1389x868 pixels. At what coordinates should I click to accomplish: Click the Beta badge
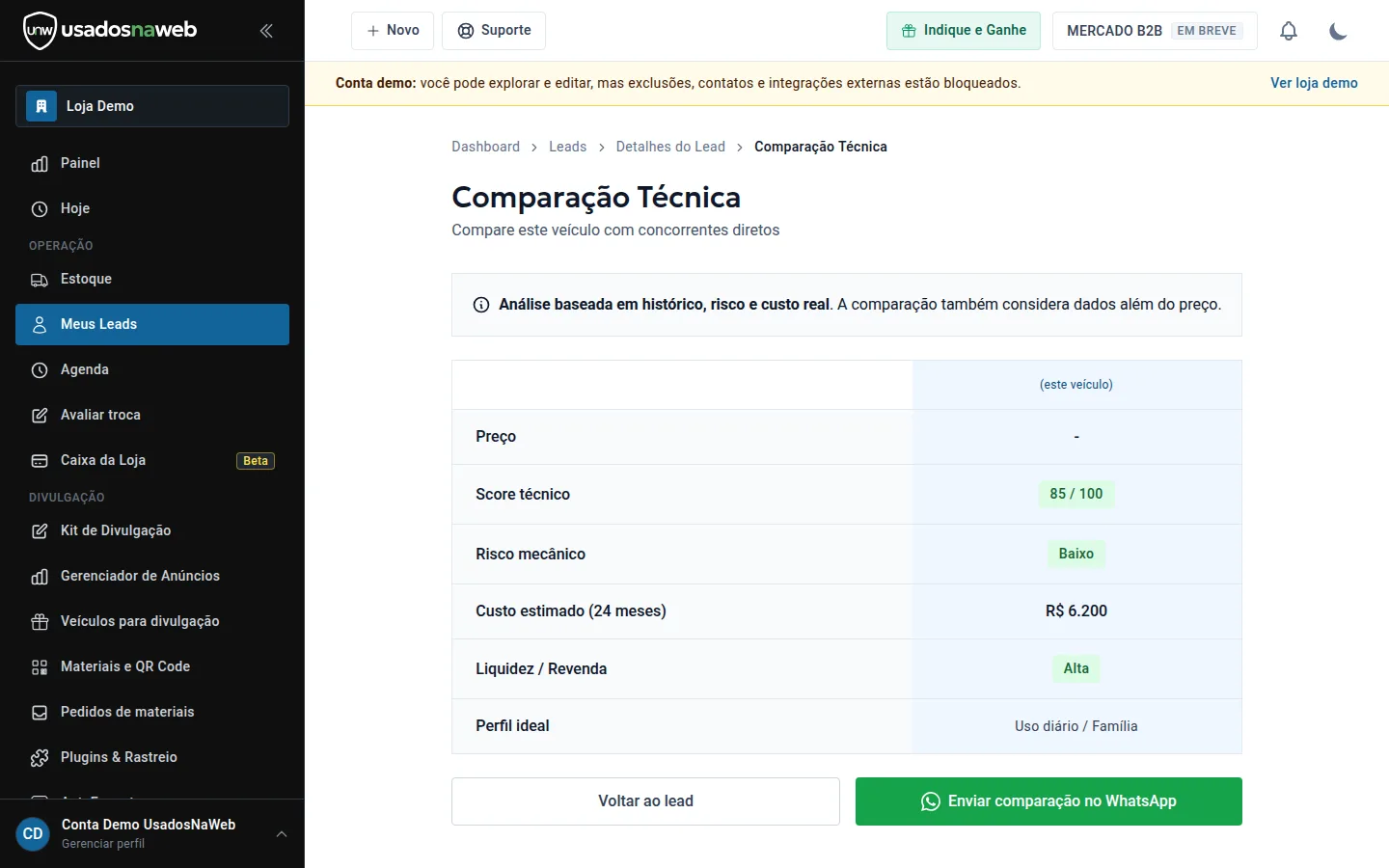(x=256, y=461)
